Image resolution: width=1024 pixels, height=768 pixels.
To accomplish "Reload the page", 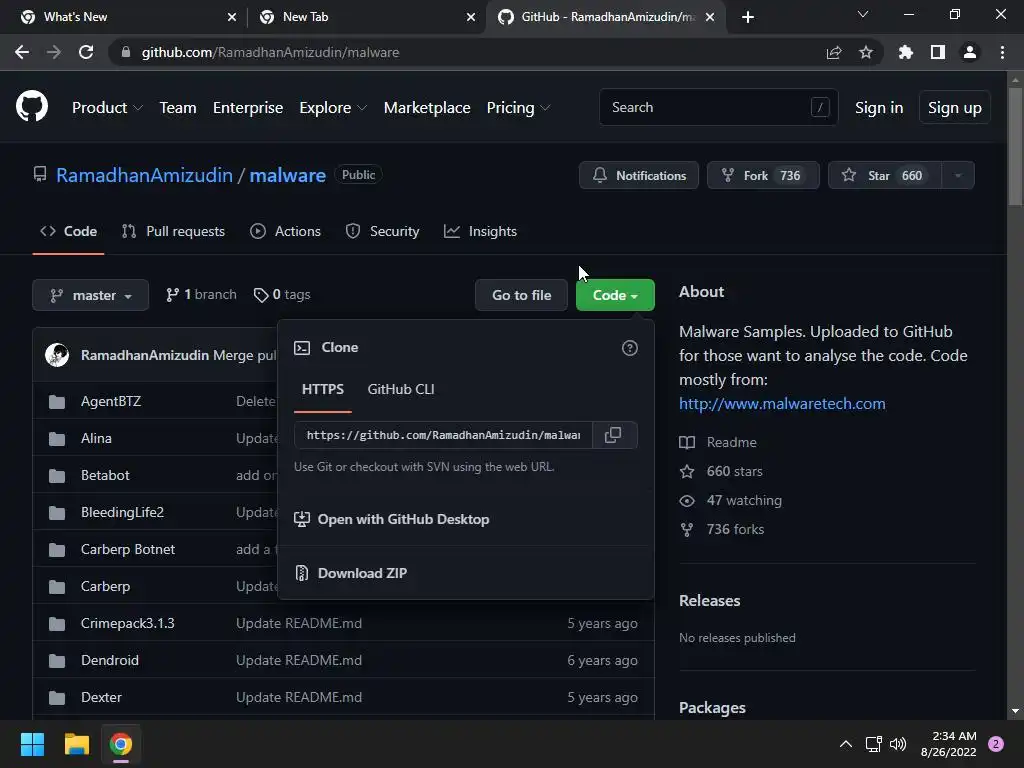I will click(x=86, y=52).
